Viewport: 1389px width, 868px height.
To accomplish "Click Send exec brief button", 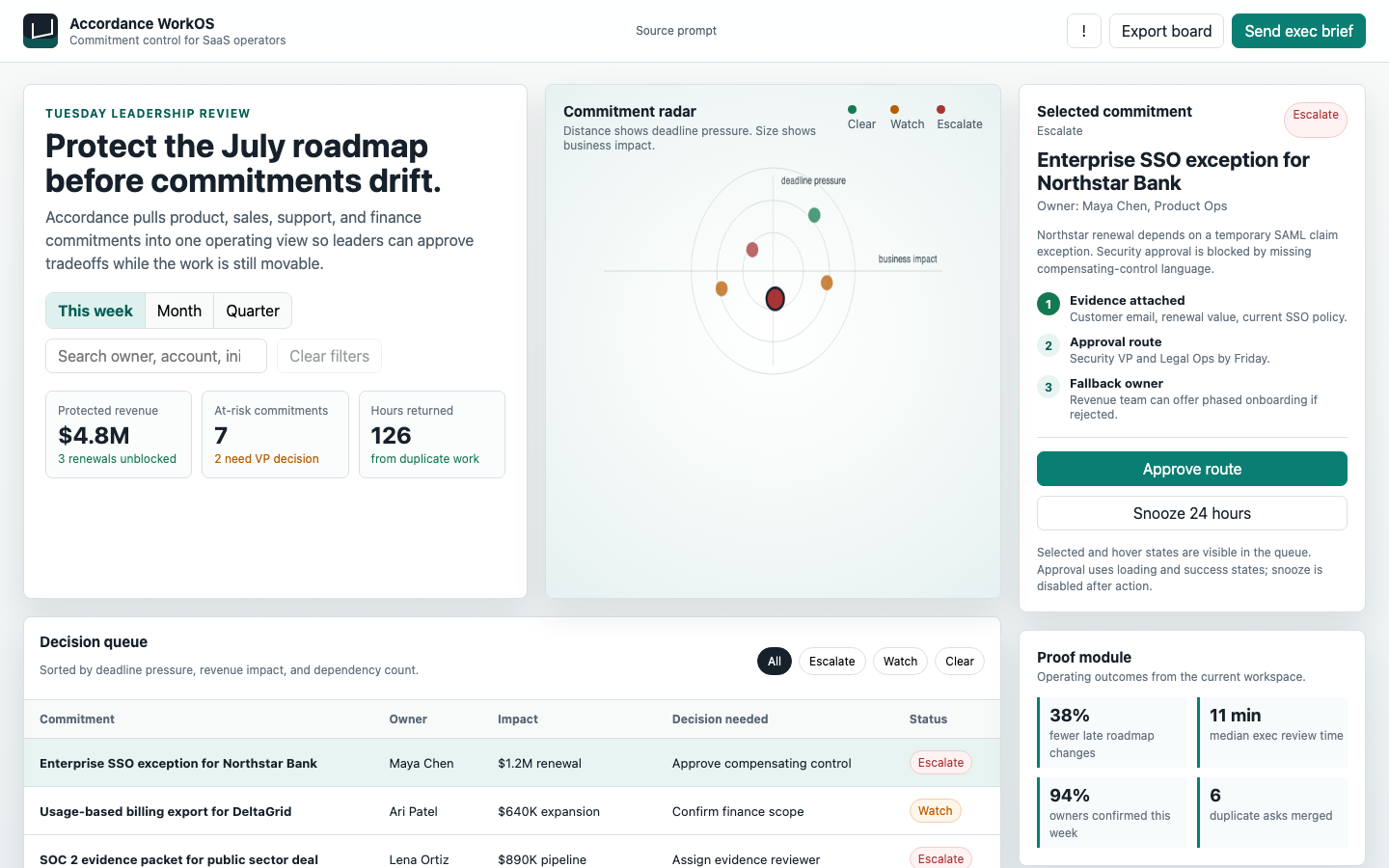I will 1298,31.
